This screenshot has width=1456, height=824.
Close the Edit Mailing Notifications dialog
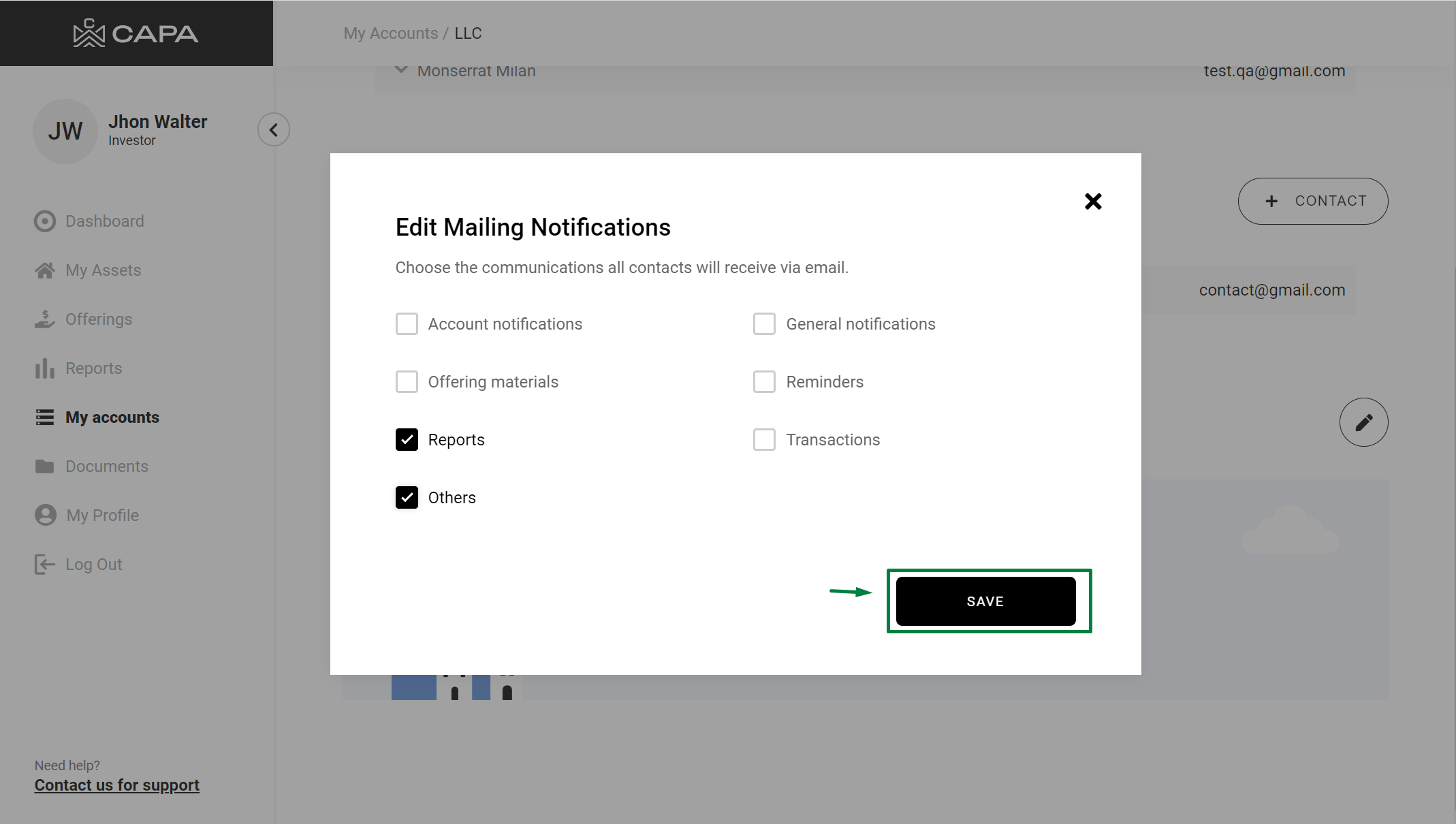(1093, 202)
